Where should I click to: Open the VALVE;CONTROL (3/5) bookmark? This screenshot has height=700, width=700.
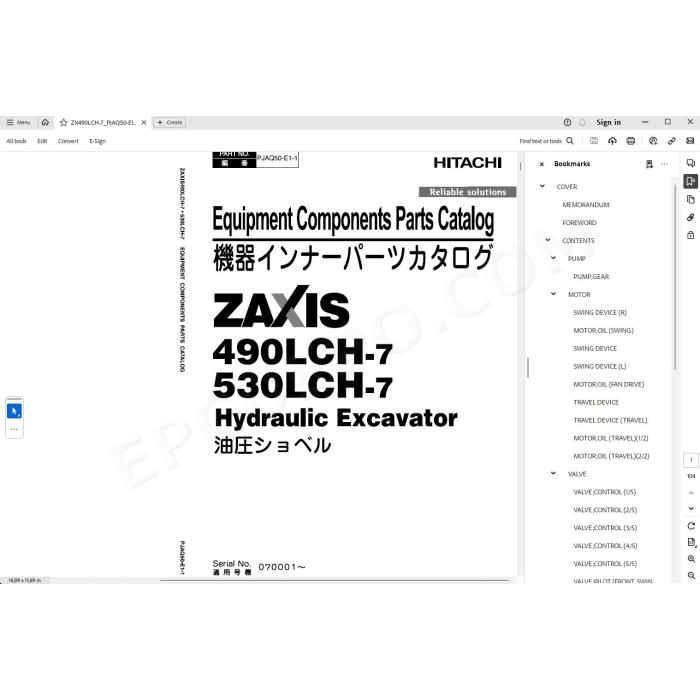(605, 528)
